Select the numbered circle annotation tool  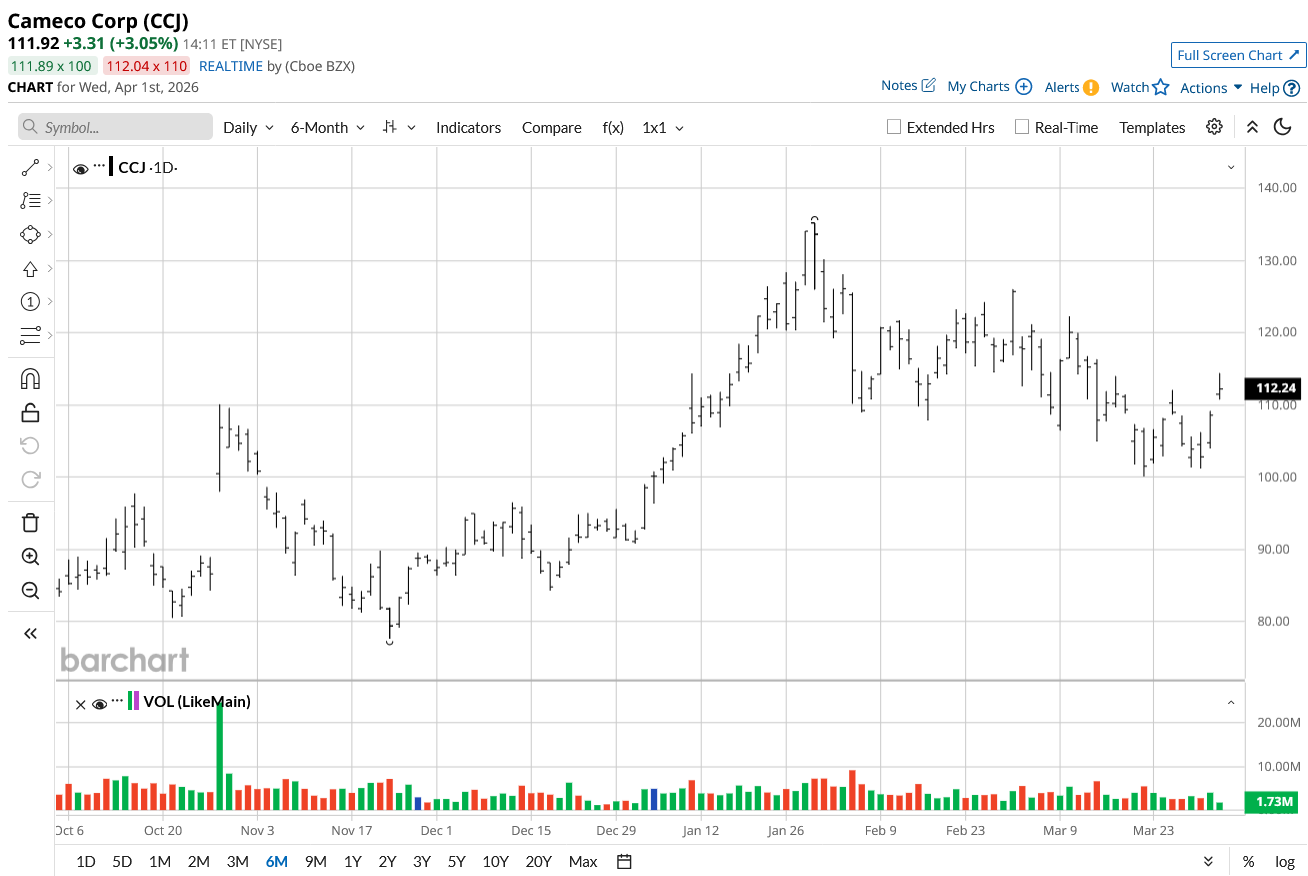(30, 301)
